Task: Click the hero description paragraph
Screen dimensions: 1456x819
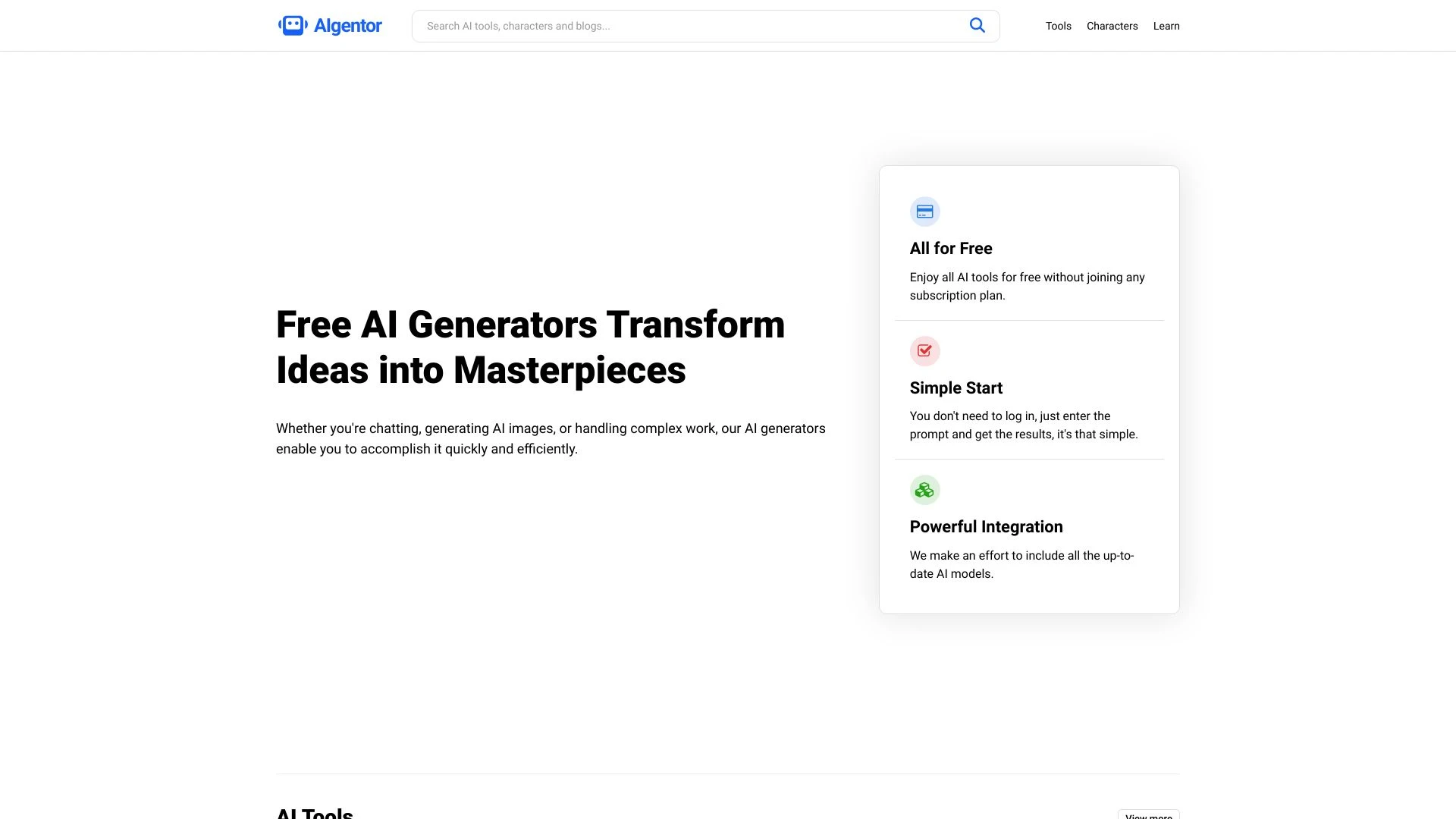Action: (551, 438)
